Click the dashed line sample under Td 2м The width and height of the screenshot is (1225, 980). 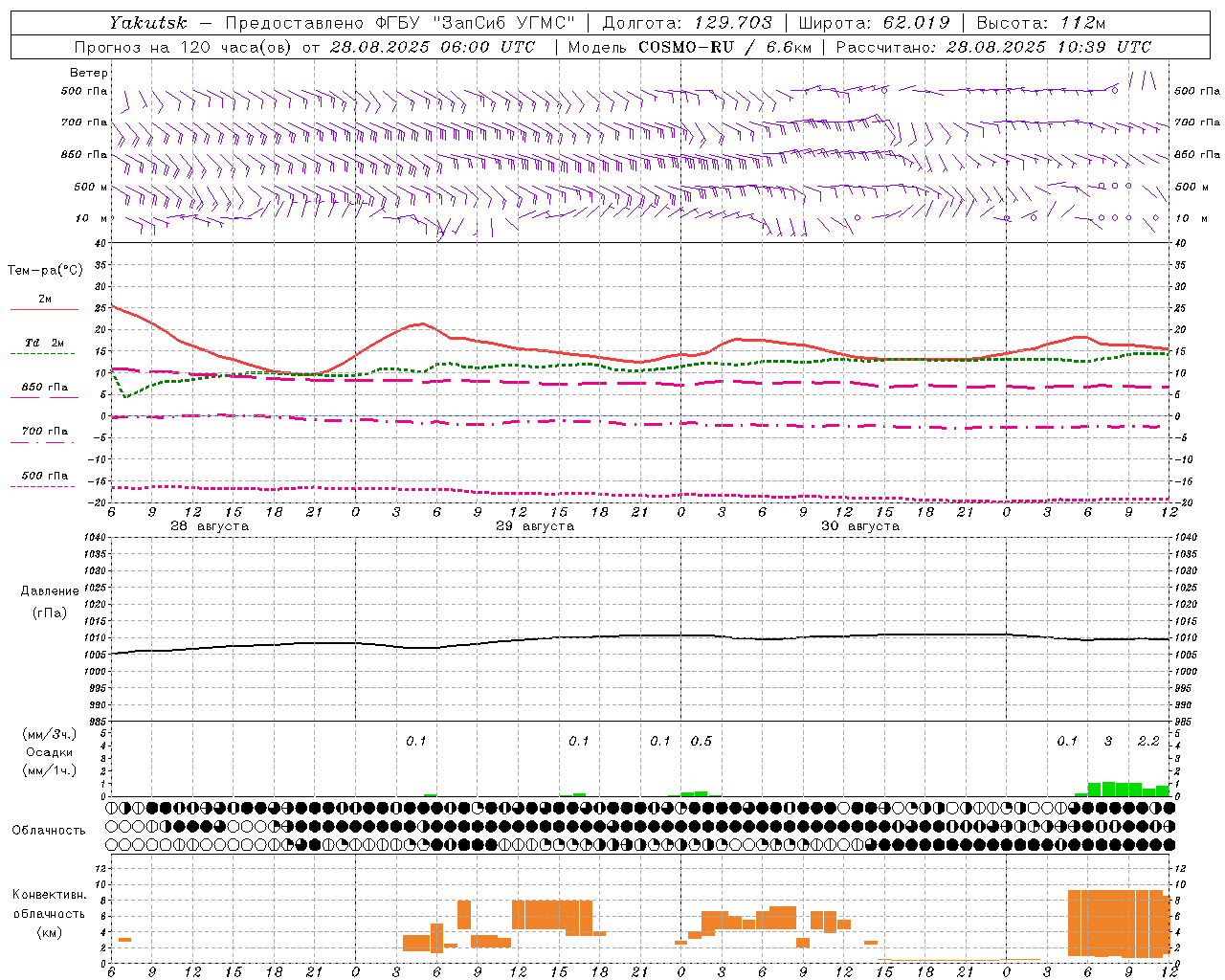click(42, 354)
